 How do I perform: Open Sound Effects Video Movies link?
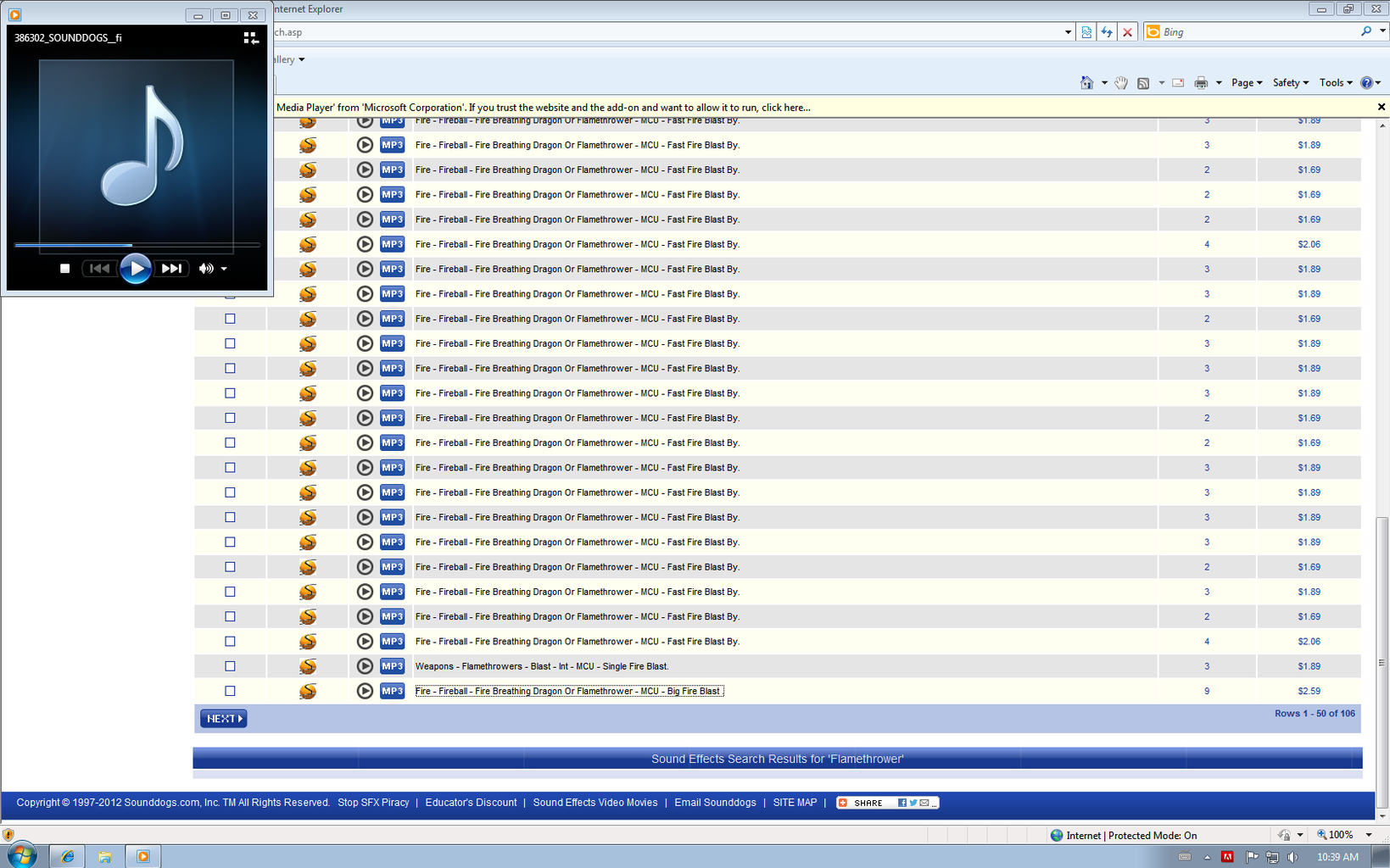(595, 803)
